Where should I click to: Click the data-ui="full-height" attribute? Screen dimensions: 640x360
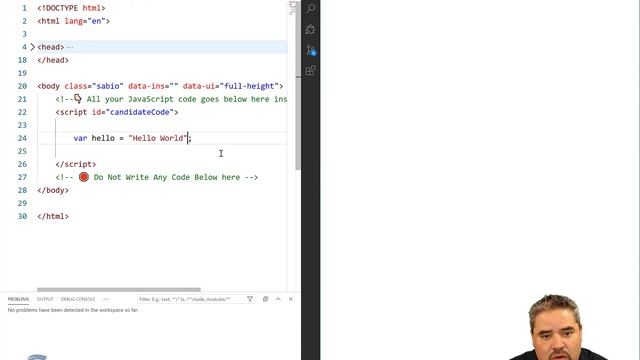231,86
